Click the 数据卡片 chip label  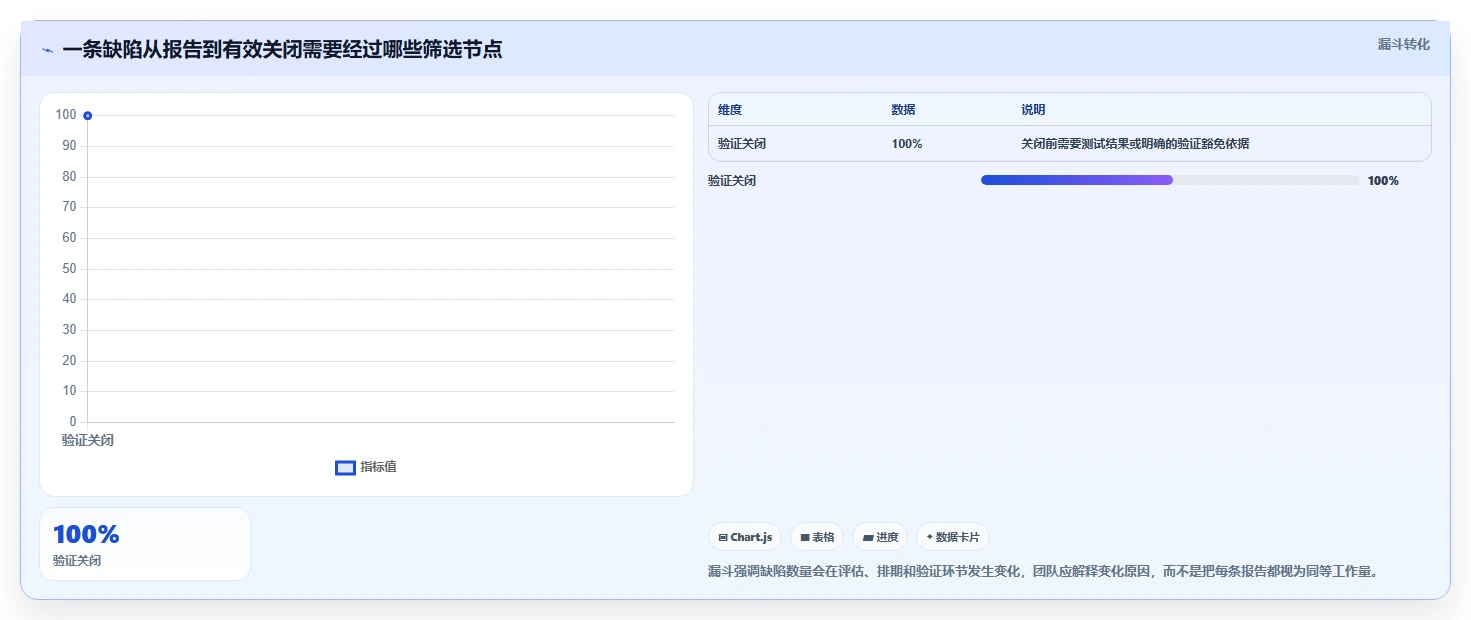tap(958, 537)
